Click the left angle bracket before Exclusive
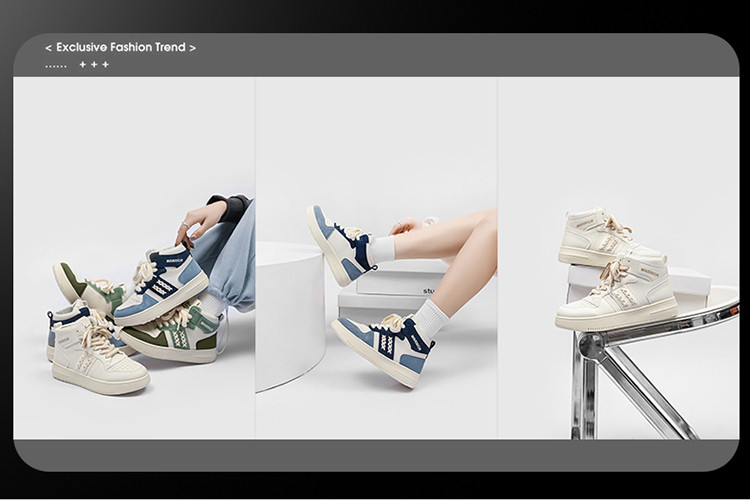 (x=48, y=48)
